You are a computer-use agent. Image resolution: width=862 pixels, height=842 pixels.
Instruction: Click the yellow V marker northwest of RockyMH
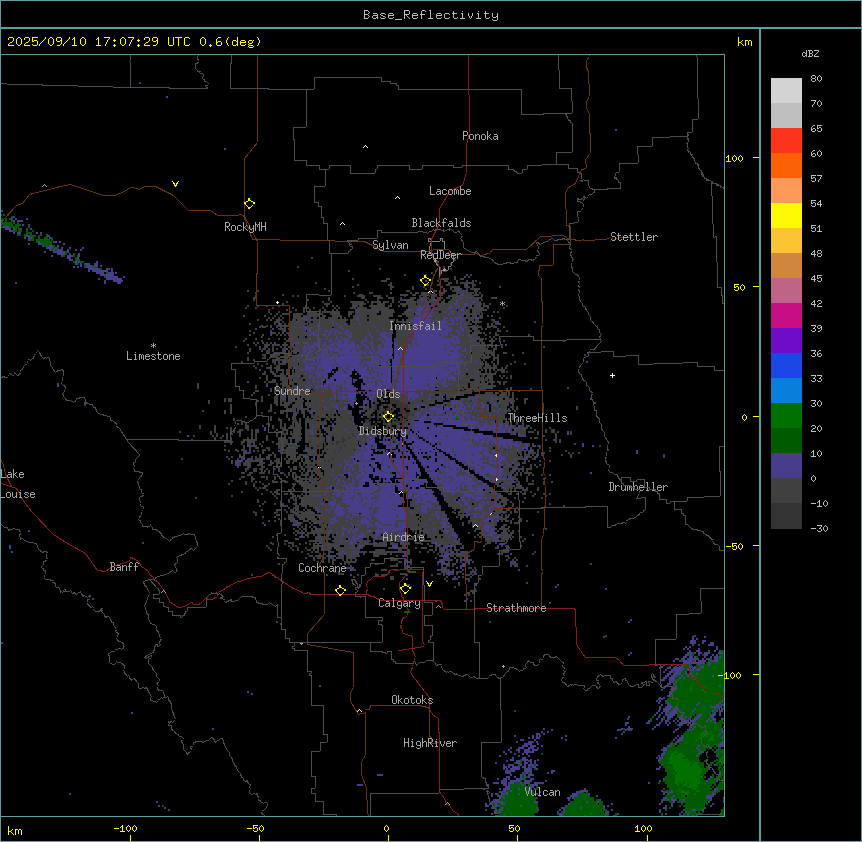point(175,184)
